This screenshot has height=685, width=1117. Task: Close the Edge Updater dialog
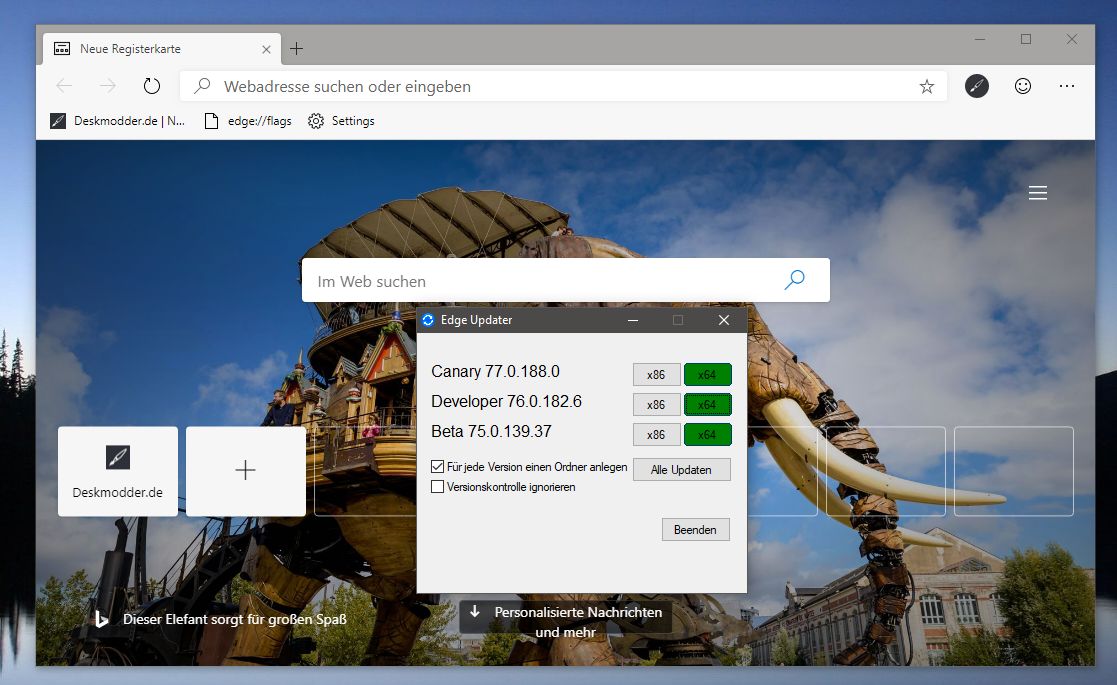tap(724, 320)
